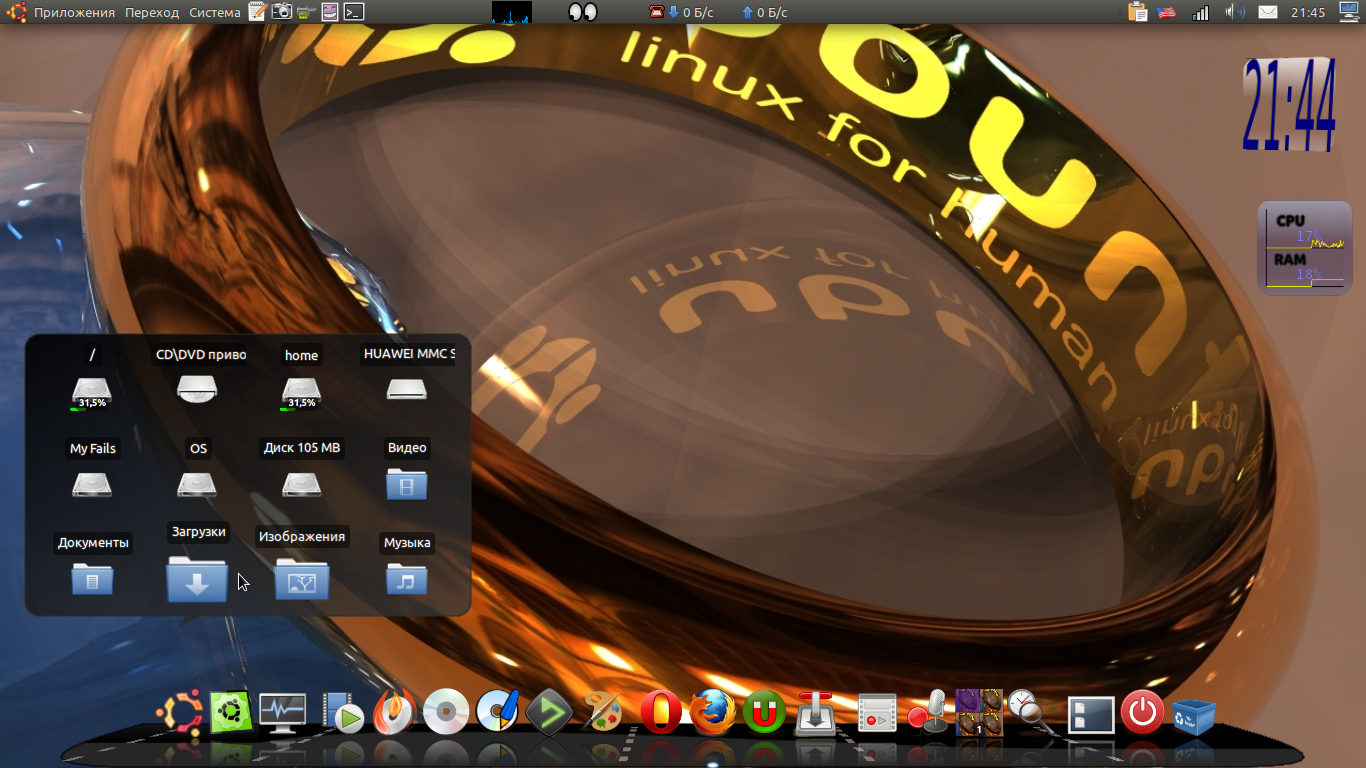
Task: Open the clipboard manager tray icon
Action: (x=1137, y=12)
